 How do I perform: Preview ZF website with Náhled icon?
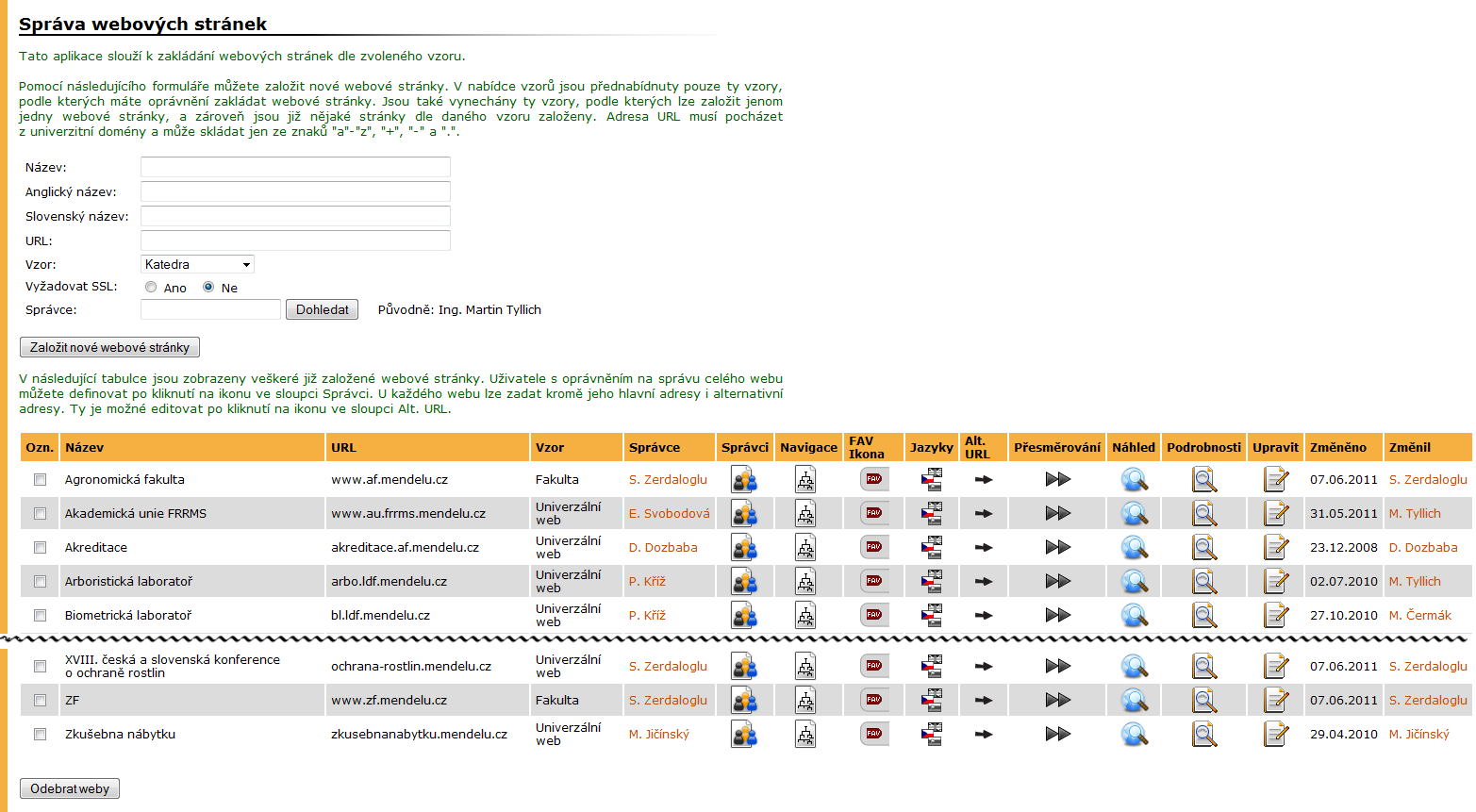[1135, 701]
